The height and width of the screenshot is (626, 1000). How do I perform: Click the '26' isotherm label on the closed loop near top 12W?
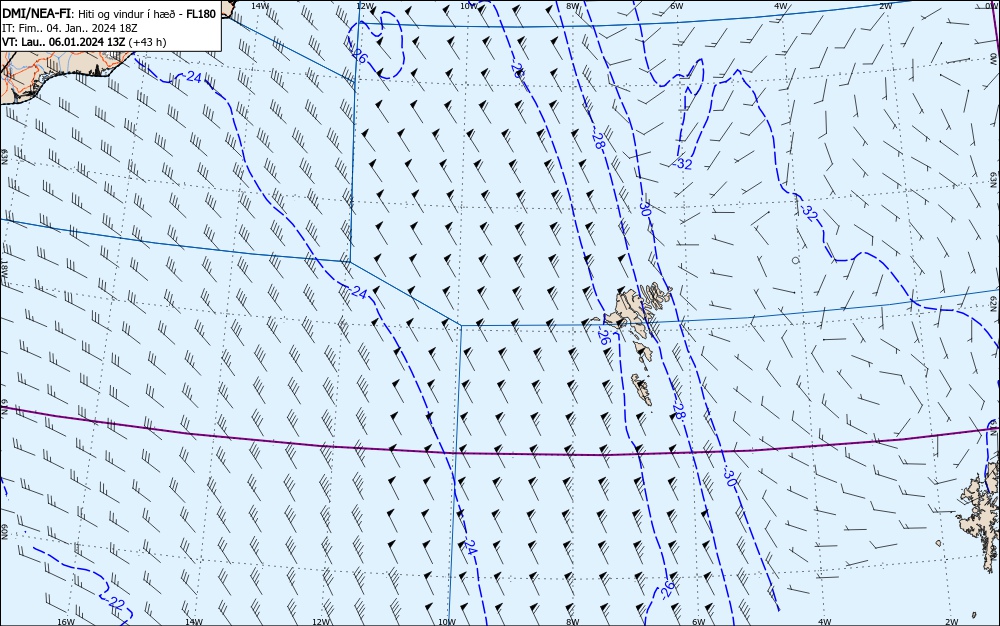click(x=360, y=56)
